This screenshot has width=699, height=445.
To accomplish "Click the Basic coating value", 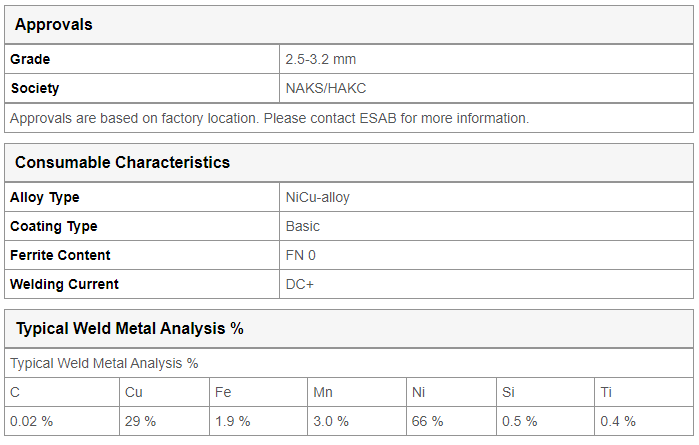I will point(303,226).
